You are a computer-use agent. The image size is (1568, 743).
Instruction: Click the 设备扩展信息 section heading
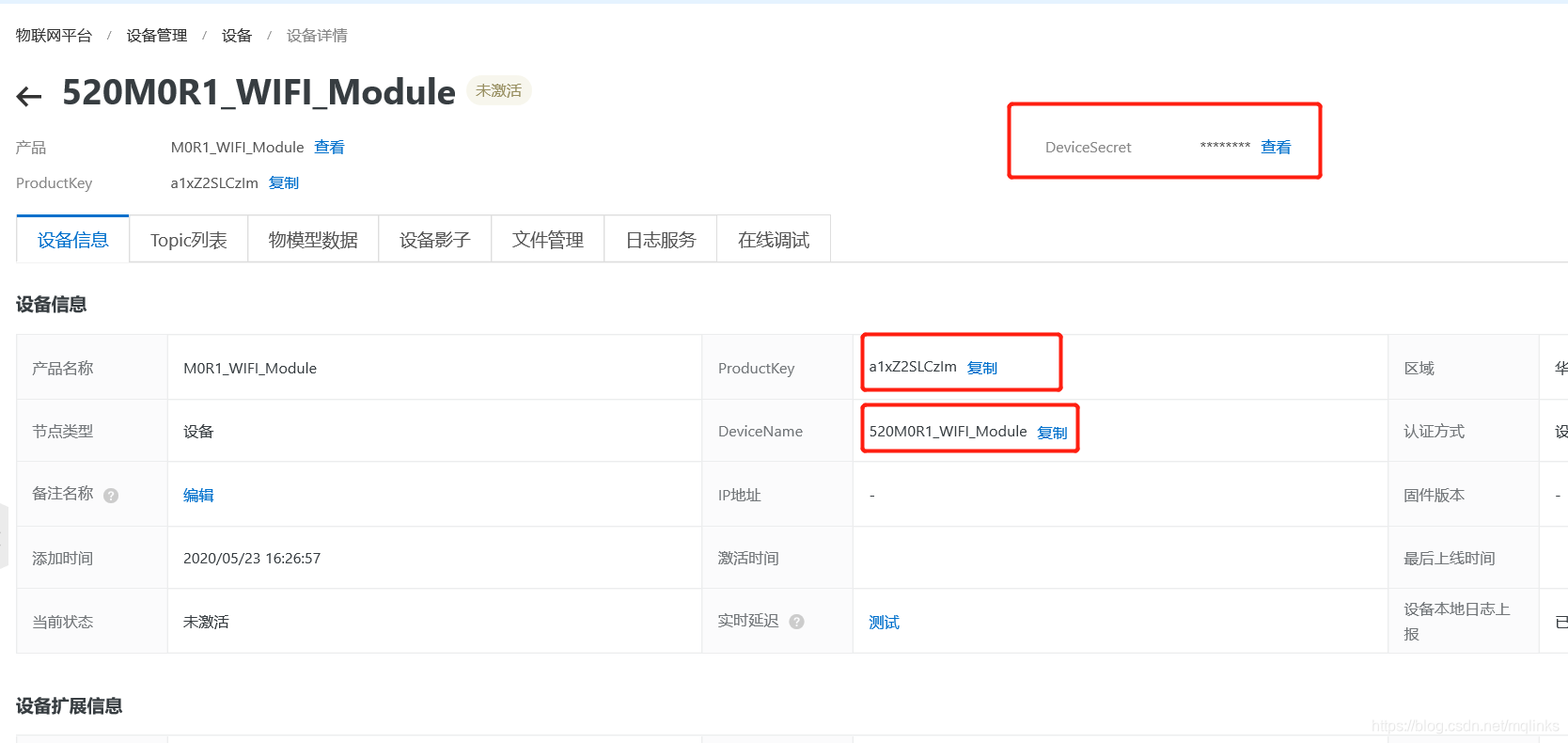point(70,706)
